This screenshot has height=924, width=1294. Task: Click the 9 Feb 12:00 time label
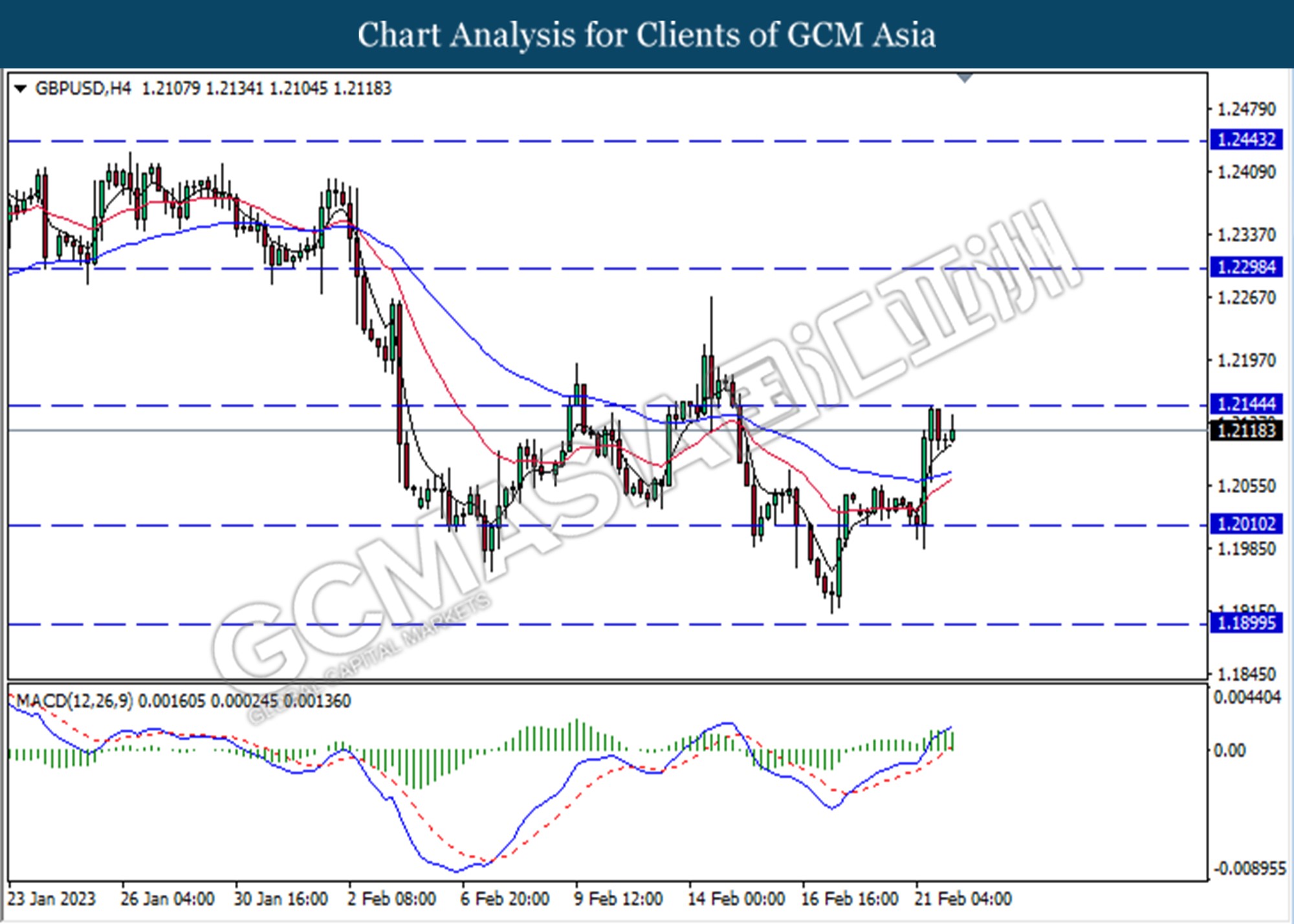(618, 899)
